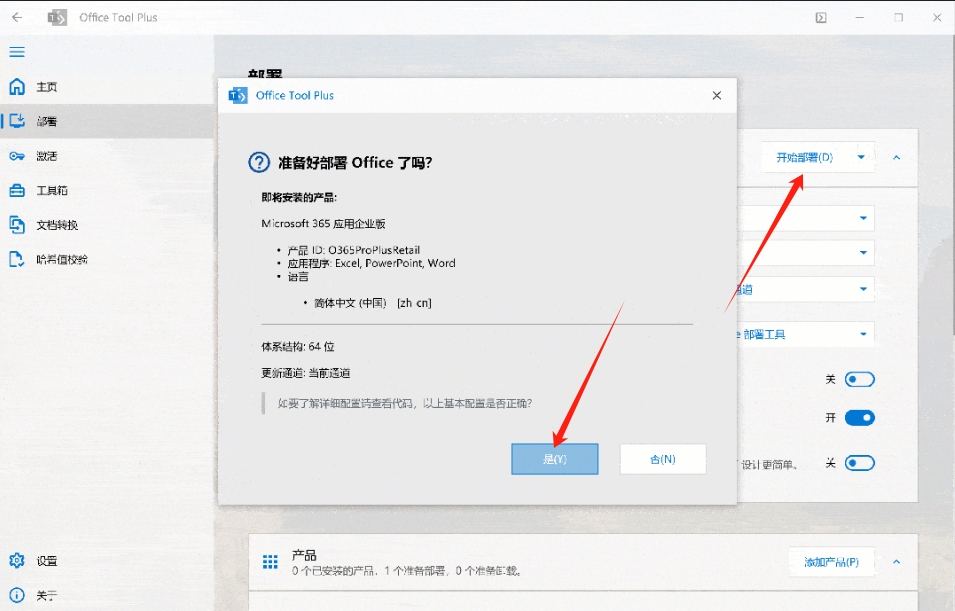Open the hamburger navigation menu

pos(17,52)
